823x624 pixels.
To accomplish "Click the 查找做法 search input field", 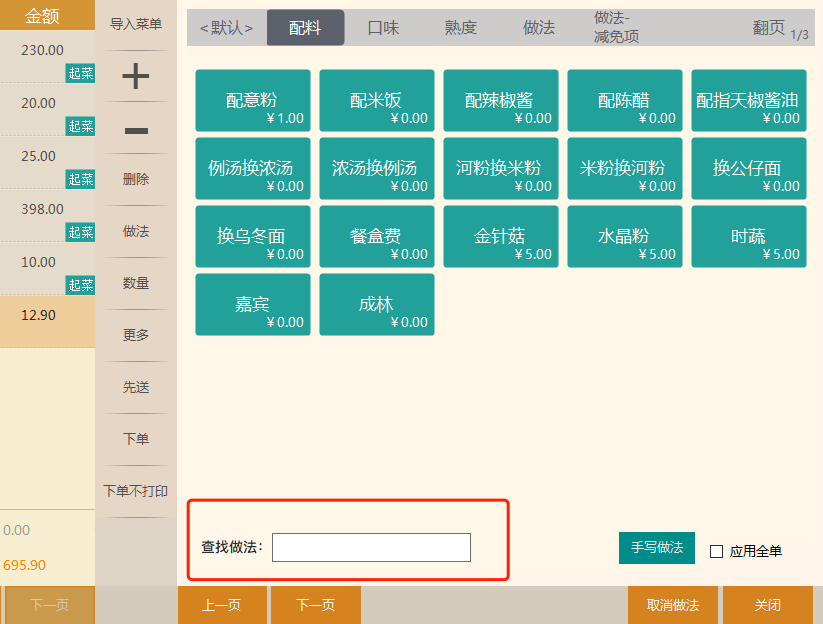I will [x=371, y=548].
